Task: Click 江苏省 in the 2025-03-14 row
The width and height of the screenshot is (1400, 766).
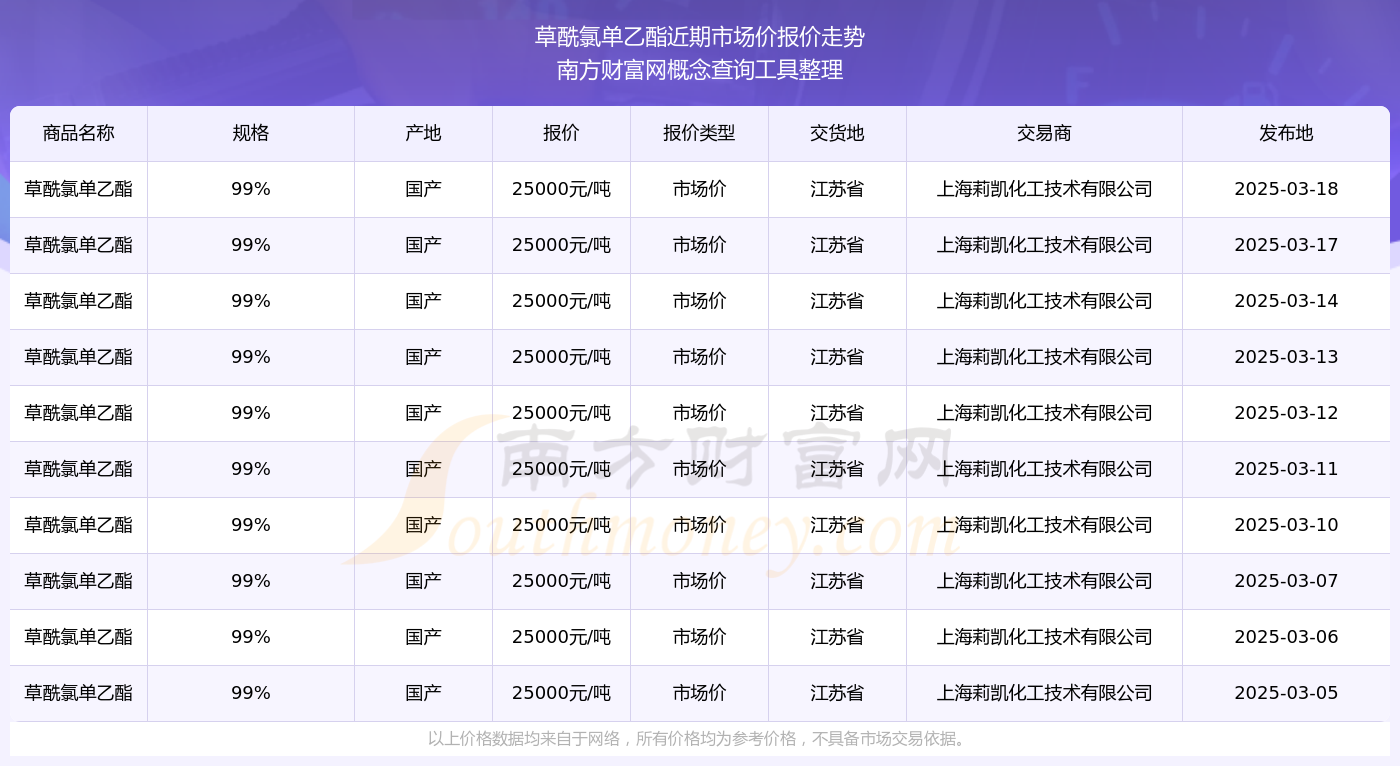Action: tap(837, 301)
